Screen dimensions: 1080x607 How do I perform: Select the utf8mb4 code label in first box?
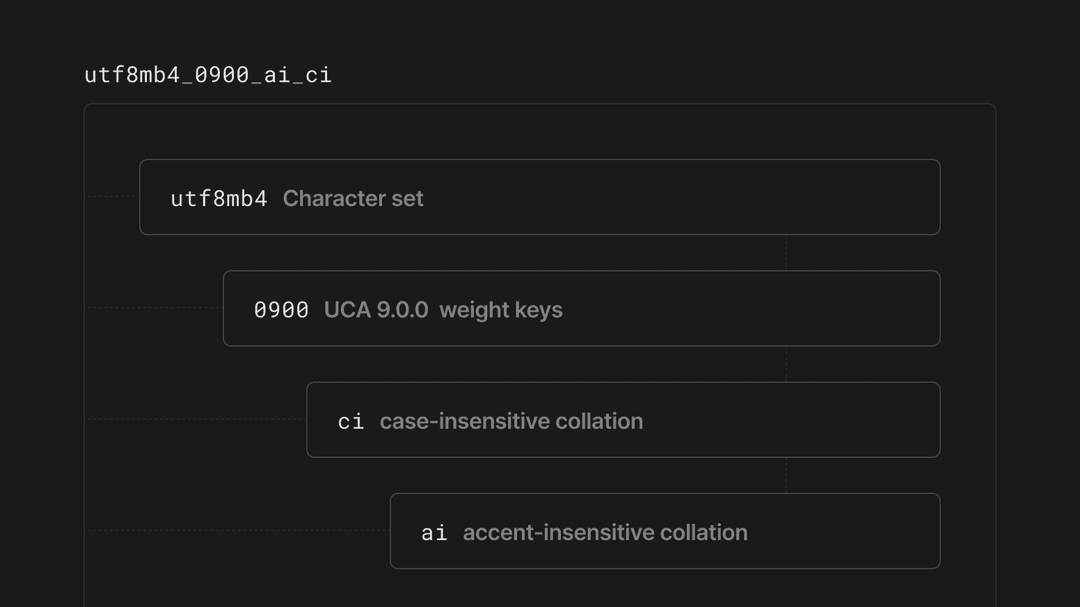pyautogui.click(x=219, y=198)
